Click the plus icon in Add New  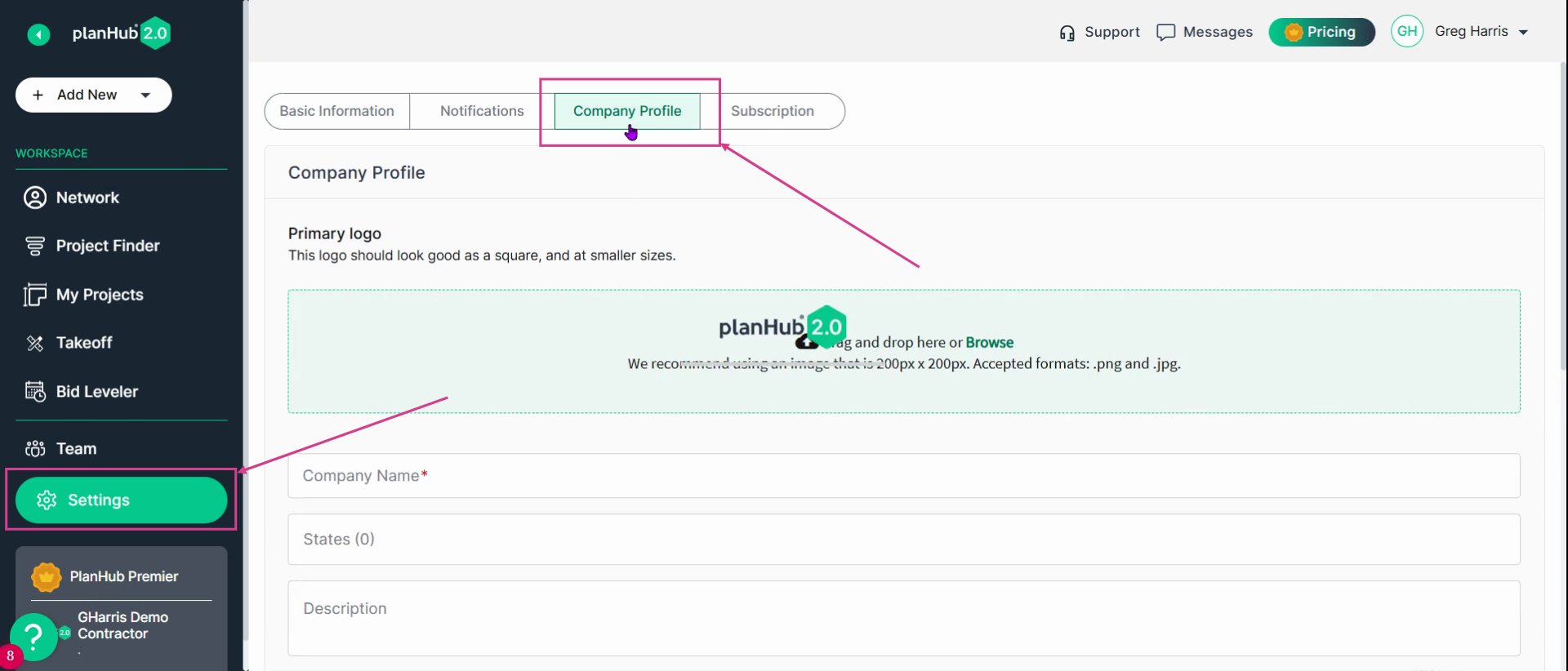coord(38,96)
